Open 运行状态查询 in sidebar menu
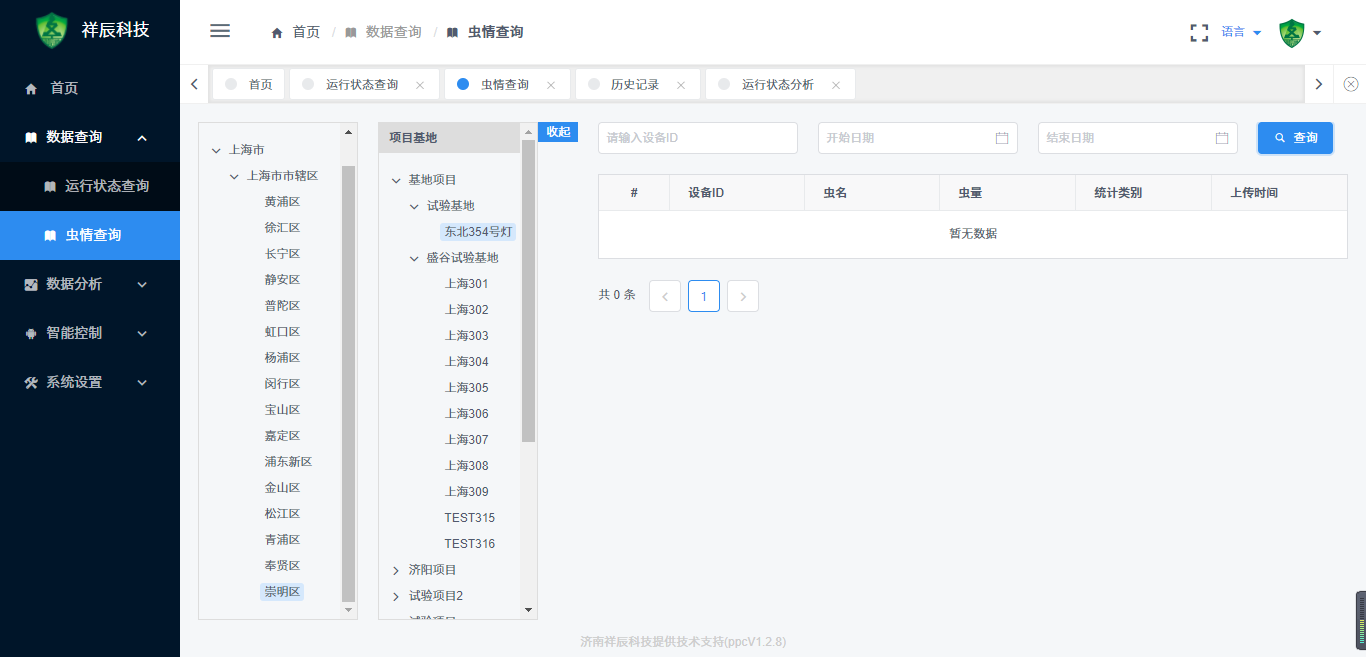This screenshot has width=1366, height=657. point(106,186)
